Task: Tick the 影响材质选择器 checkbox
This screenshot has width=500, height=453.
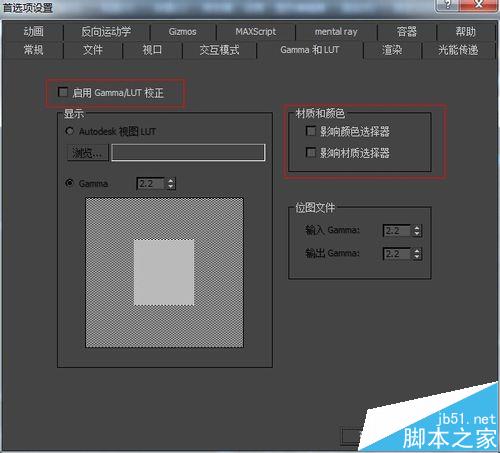Action: click(x=311, y=153)
